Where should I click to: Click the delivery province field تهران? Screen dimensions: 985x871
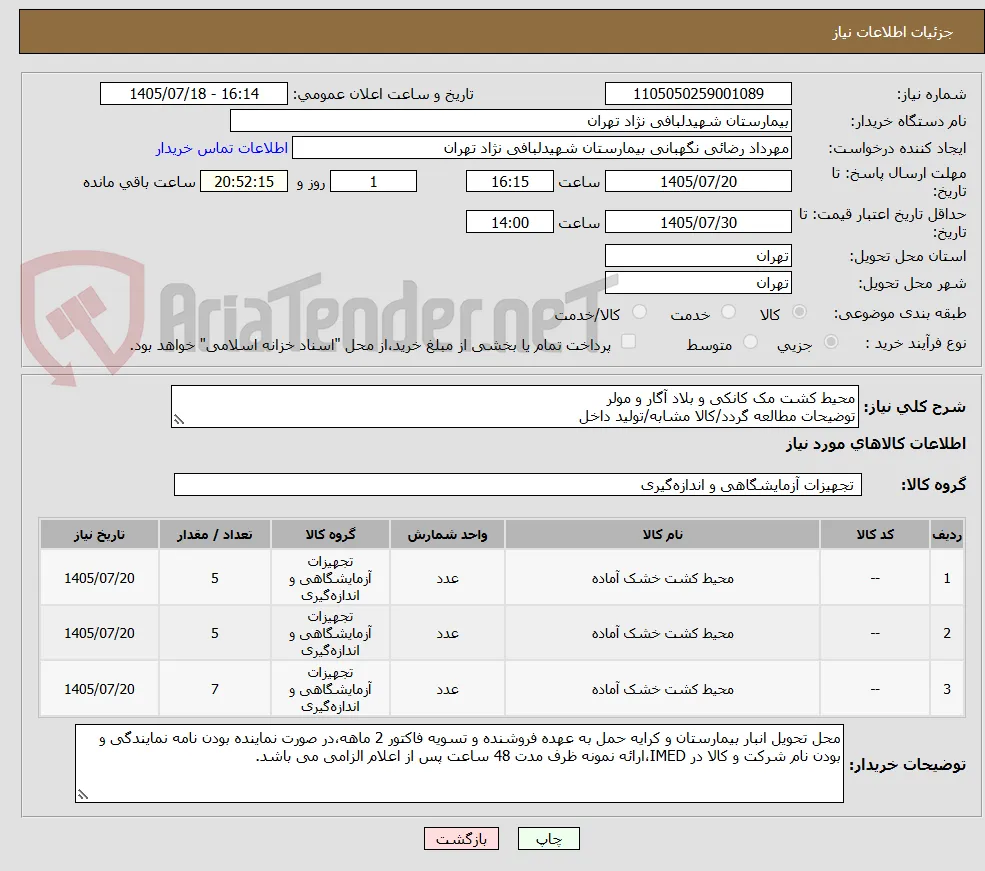click(698, 256)
